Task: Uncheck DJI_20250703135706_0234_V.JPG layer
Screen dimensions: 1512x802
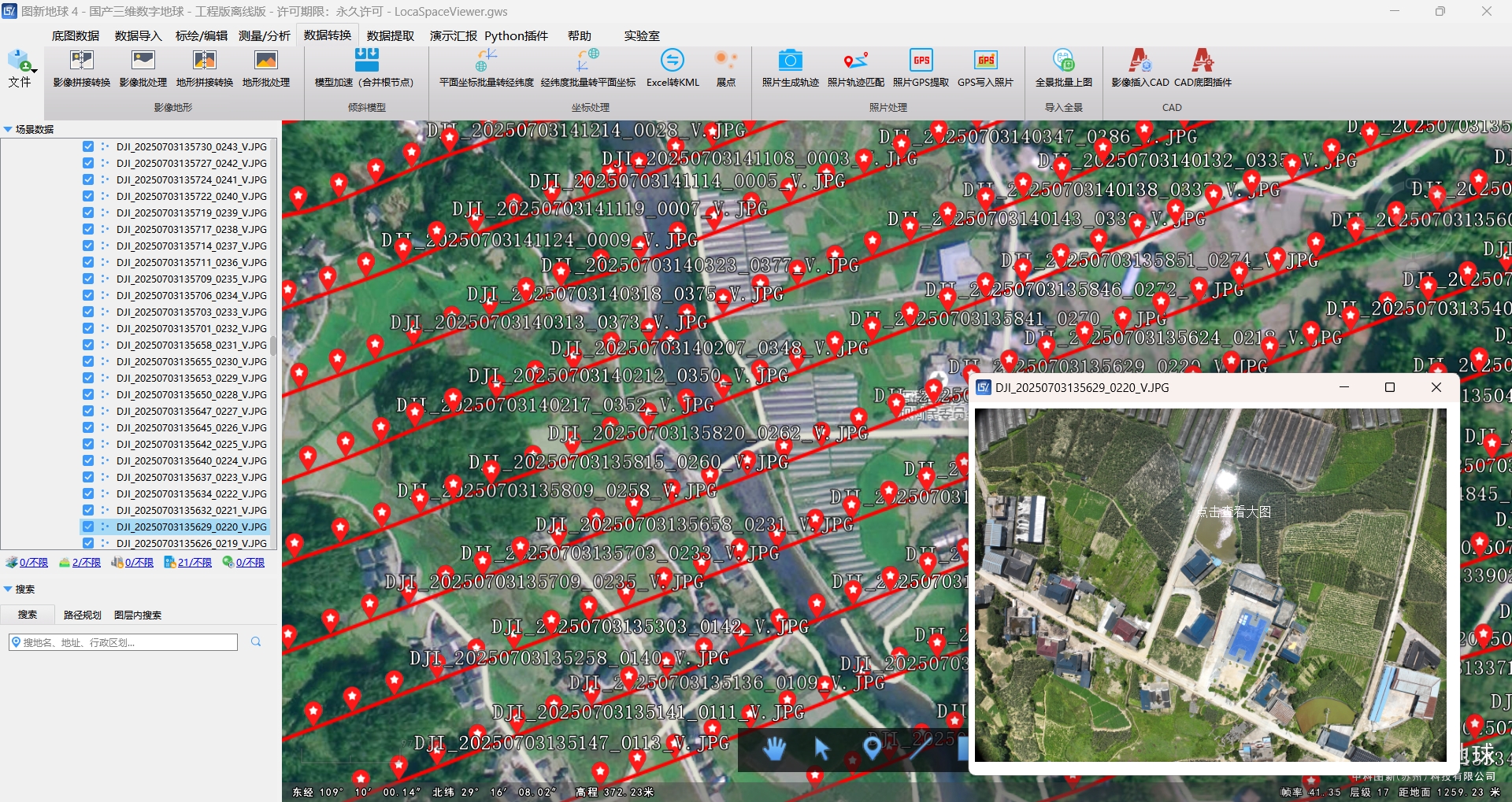Action: click(88, 295)
